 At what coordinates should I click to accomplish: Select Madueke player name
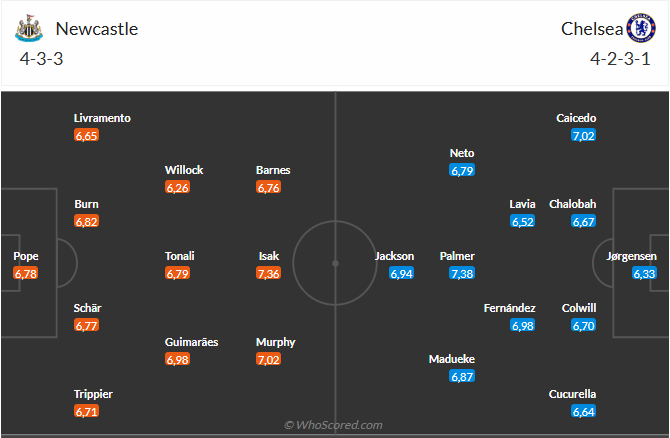pos(451,359)
